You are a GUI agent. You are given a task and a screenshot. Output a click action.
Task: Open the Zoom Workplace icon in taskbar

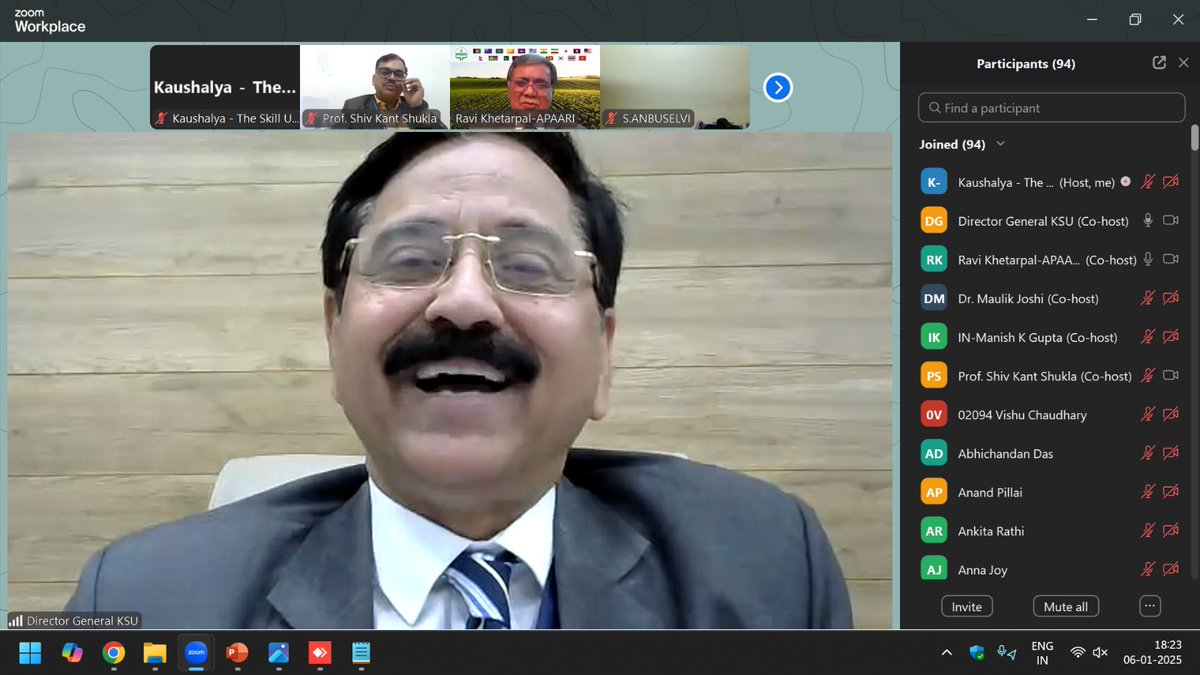pos(196,653)
